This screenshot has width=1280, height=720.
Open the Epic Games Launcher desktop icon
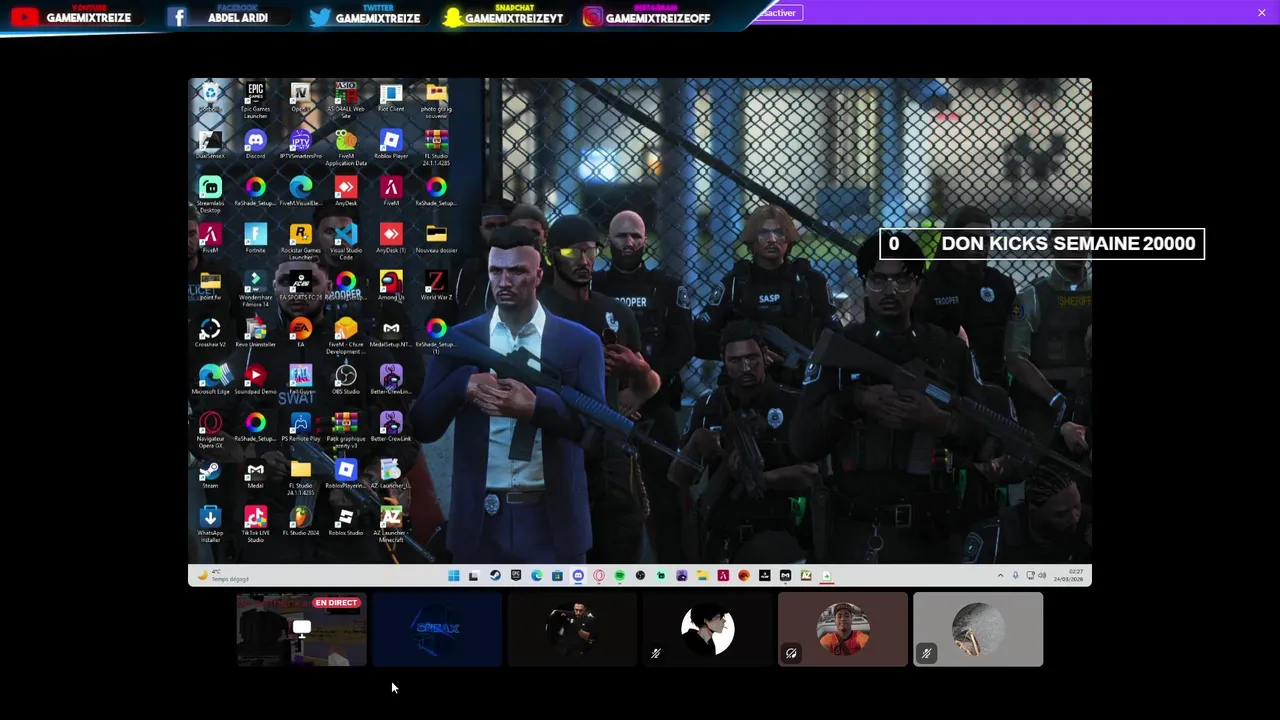(255, 100)
